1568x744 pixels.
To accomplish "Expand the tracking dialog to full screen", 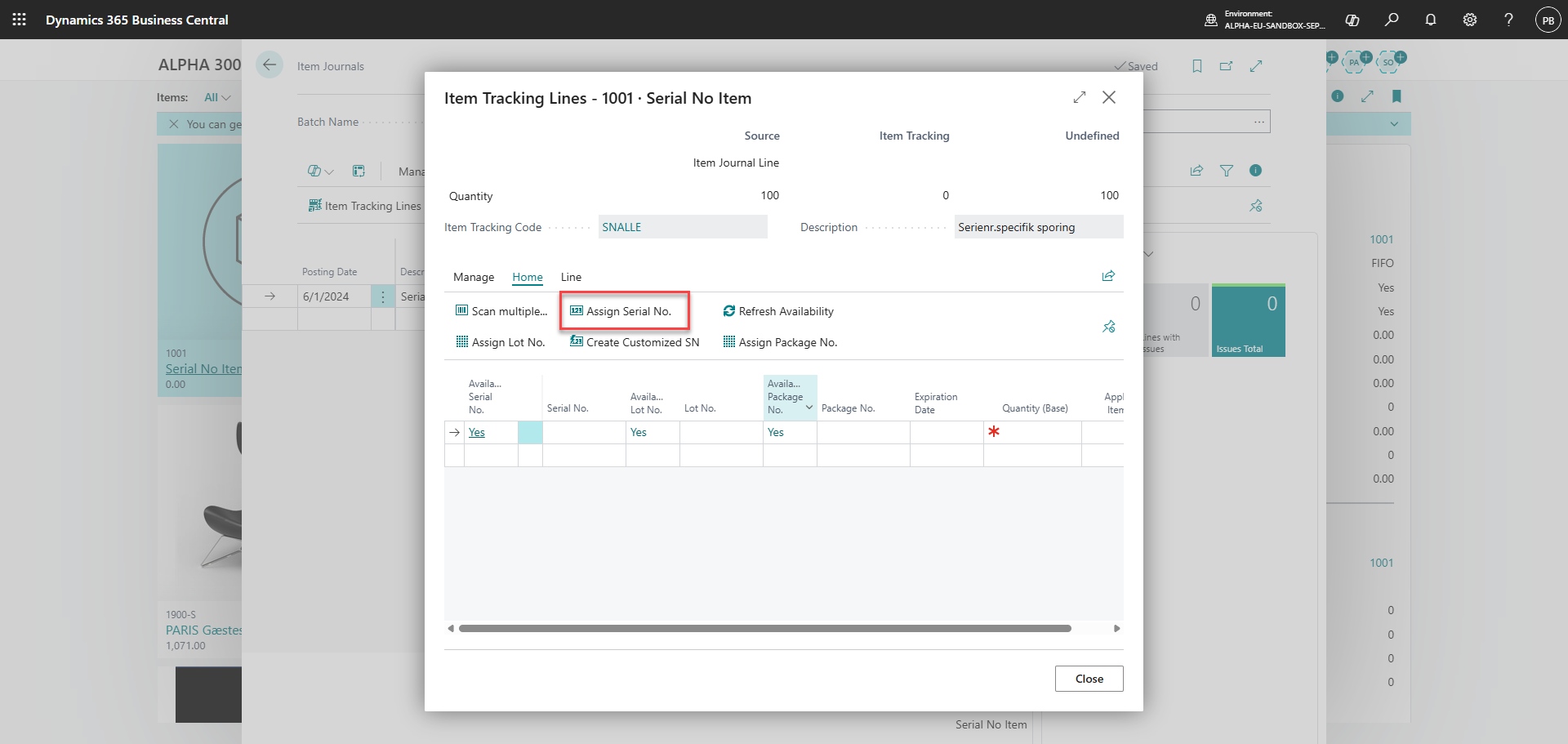I will point(1080,97).
